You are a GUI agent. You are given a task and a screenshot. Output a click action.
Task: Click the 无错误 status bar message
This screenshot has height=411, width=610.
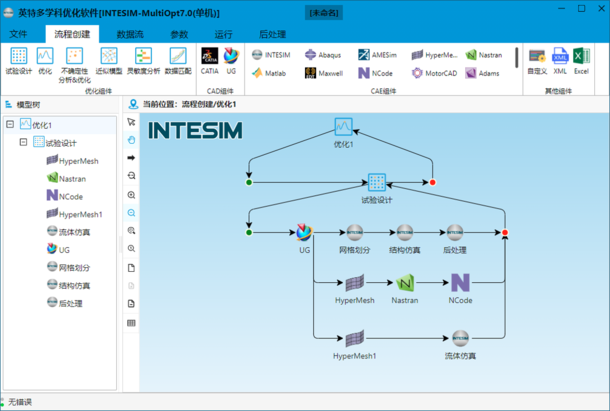coord(20,402)
